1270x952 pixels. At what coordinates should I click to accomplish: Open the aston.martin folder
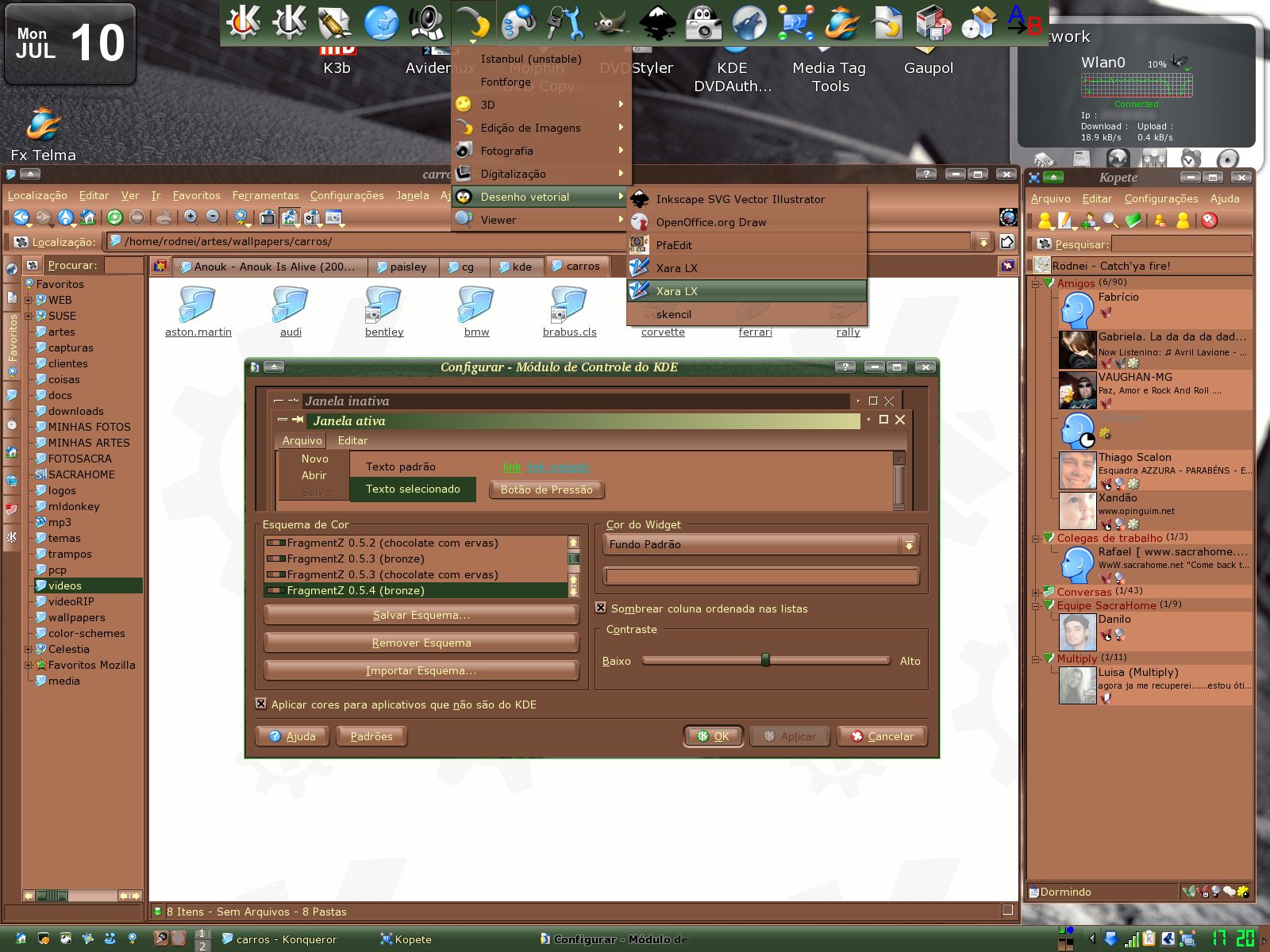tap(198, 311)
